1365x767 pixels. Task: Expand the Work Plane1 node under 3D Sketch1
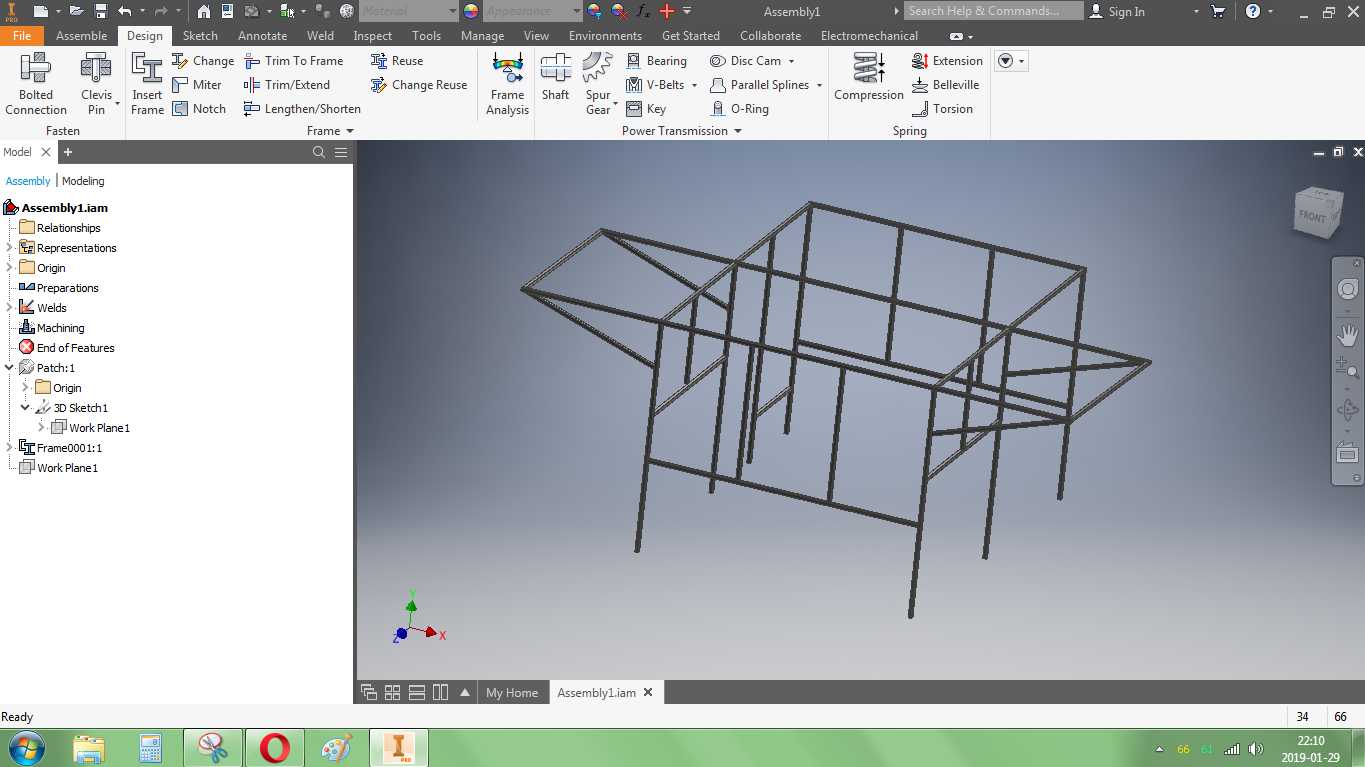(42, 427)
